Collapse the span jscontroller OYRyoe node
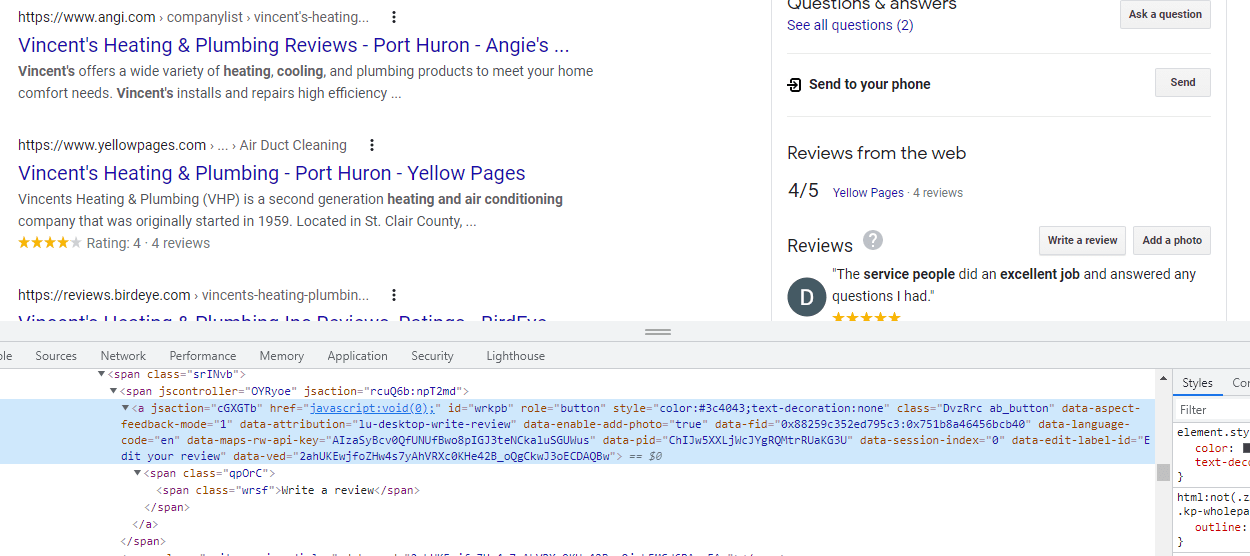The image size is (1250, 556). (x=113, y=391)
